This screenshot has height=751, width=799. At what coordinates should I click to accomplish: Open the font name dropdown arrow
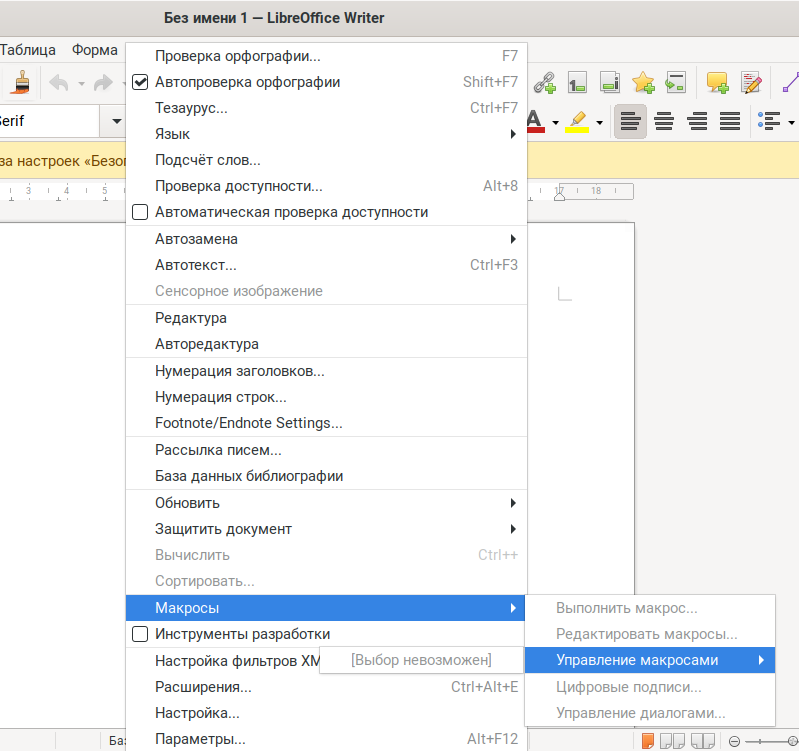pos(116,121)
